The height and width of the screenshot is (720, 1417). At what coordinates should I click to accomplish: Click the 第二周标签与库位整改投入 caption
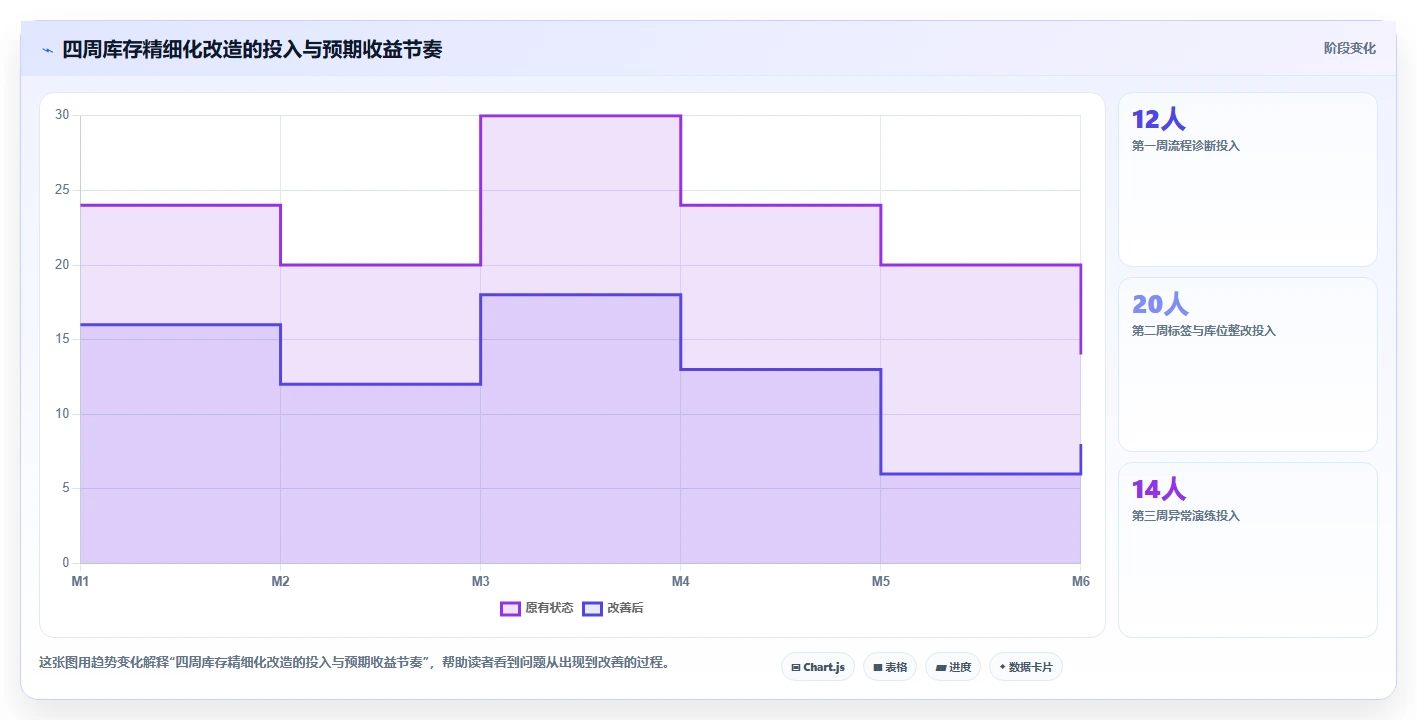point(1204,331)
